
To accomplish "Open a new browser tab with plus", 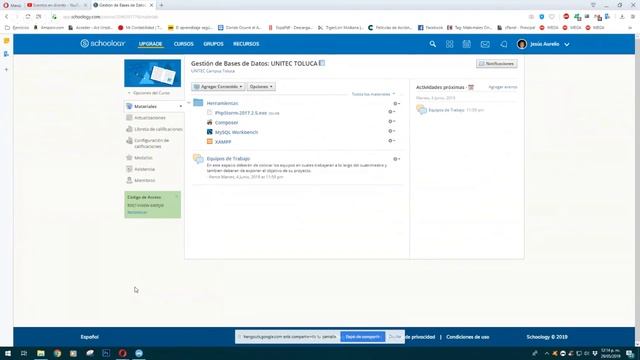I will click(162, 5).
